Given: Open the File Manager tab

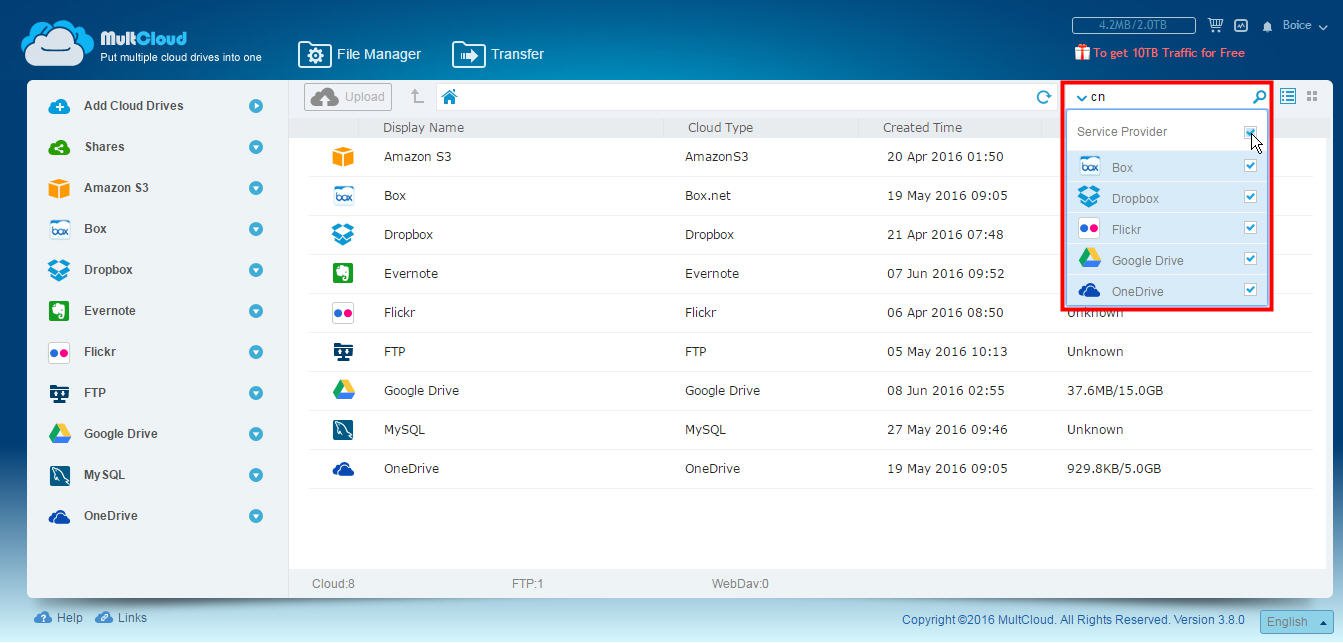Looking at the screenshot, I should tap(360, 54).
